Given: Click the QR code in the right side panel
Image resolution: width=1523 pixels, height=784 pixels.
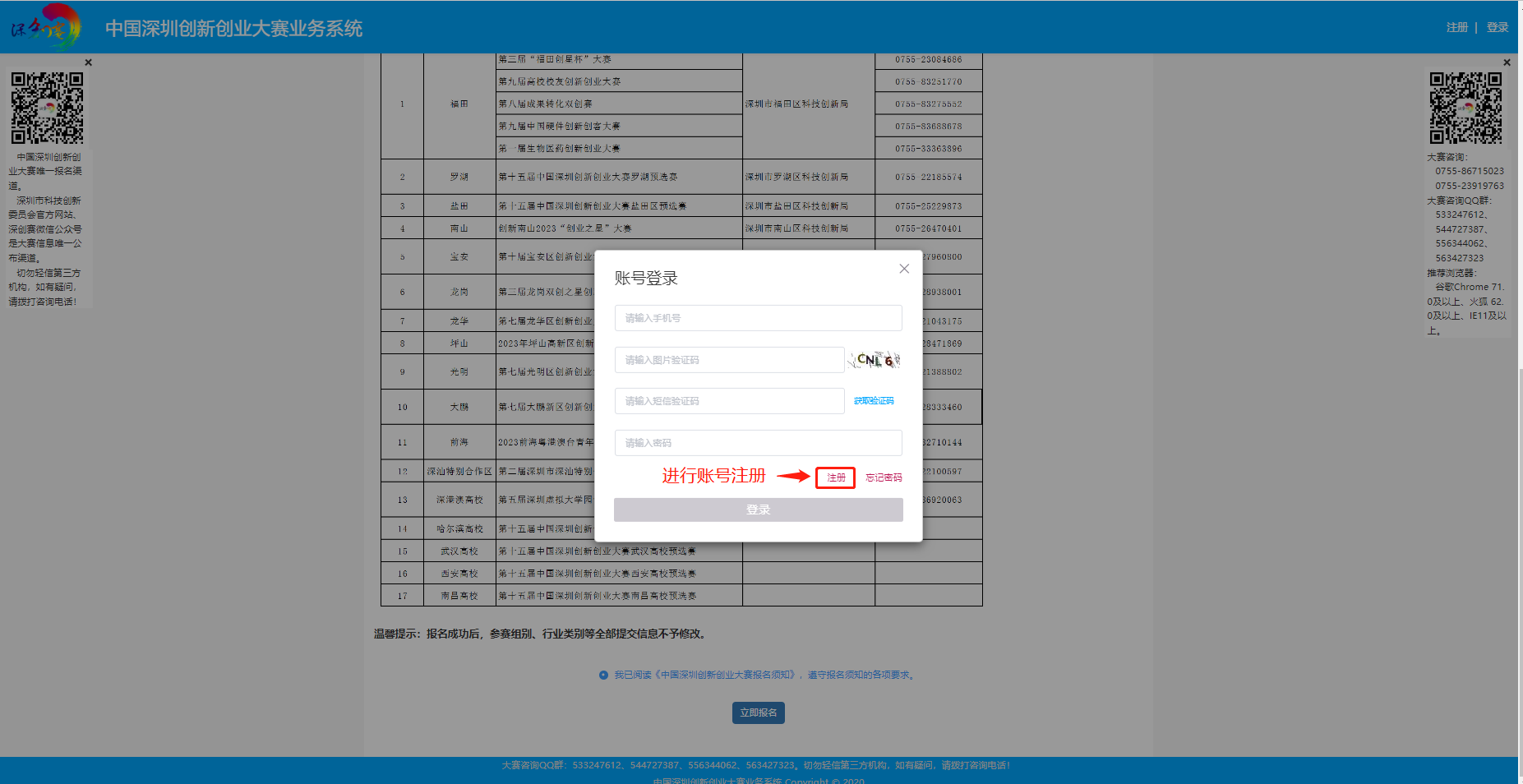Looking at the screenshot, I should pos(1465,108).
